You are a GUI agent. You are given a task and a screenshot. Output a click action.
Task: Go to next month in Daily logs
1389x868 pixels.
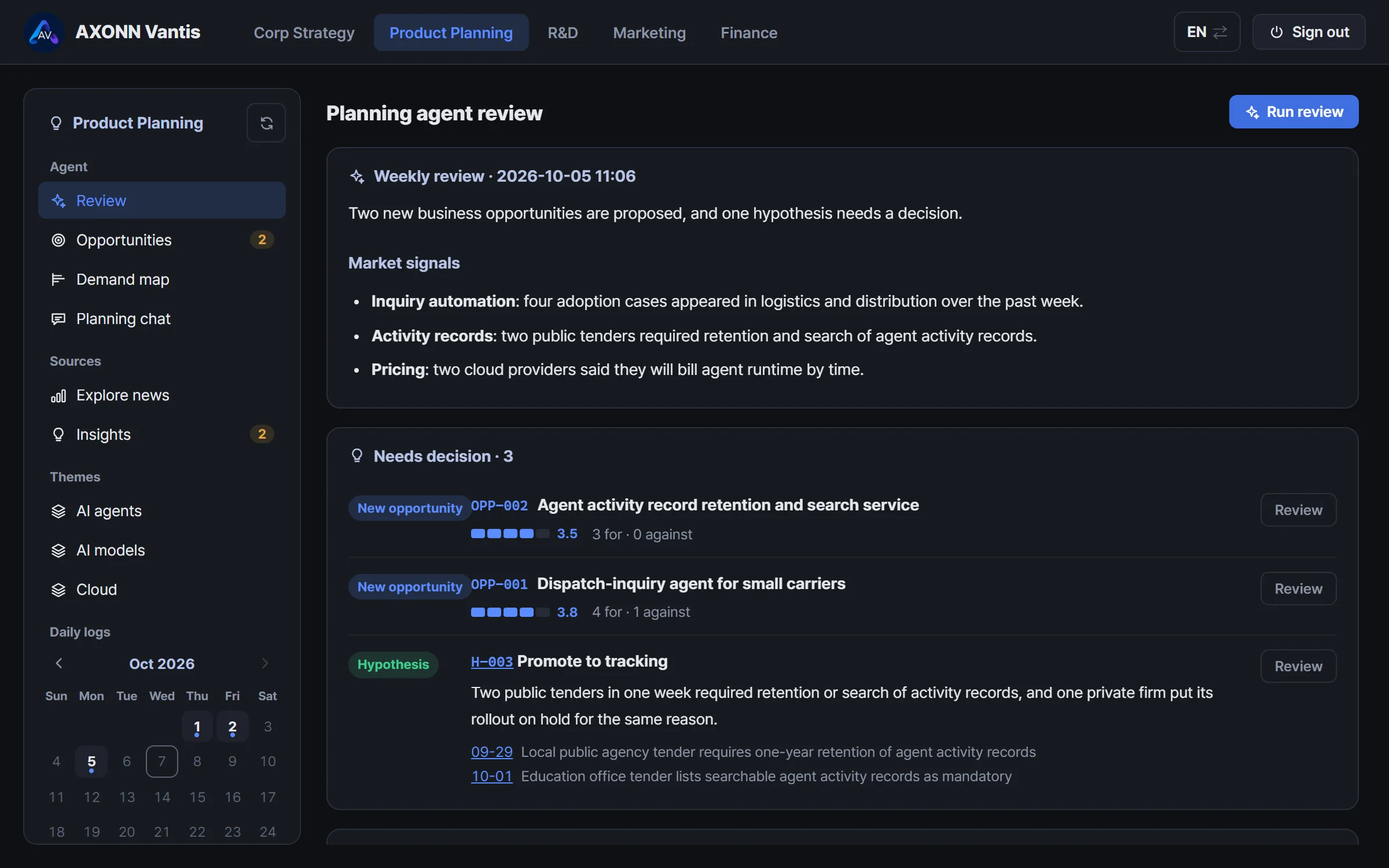[265, 663]
